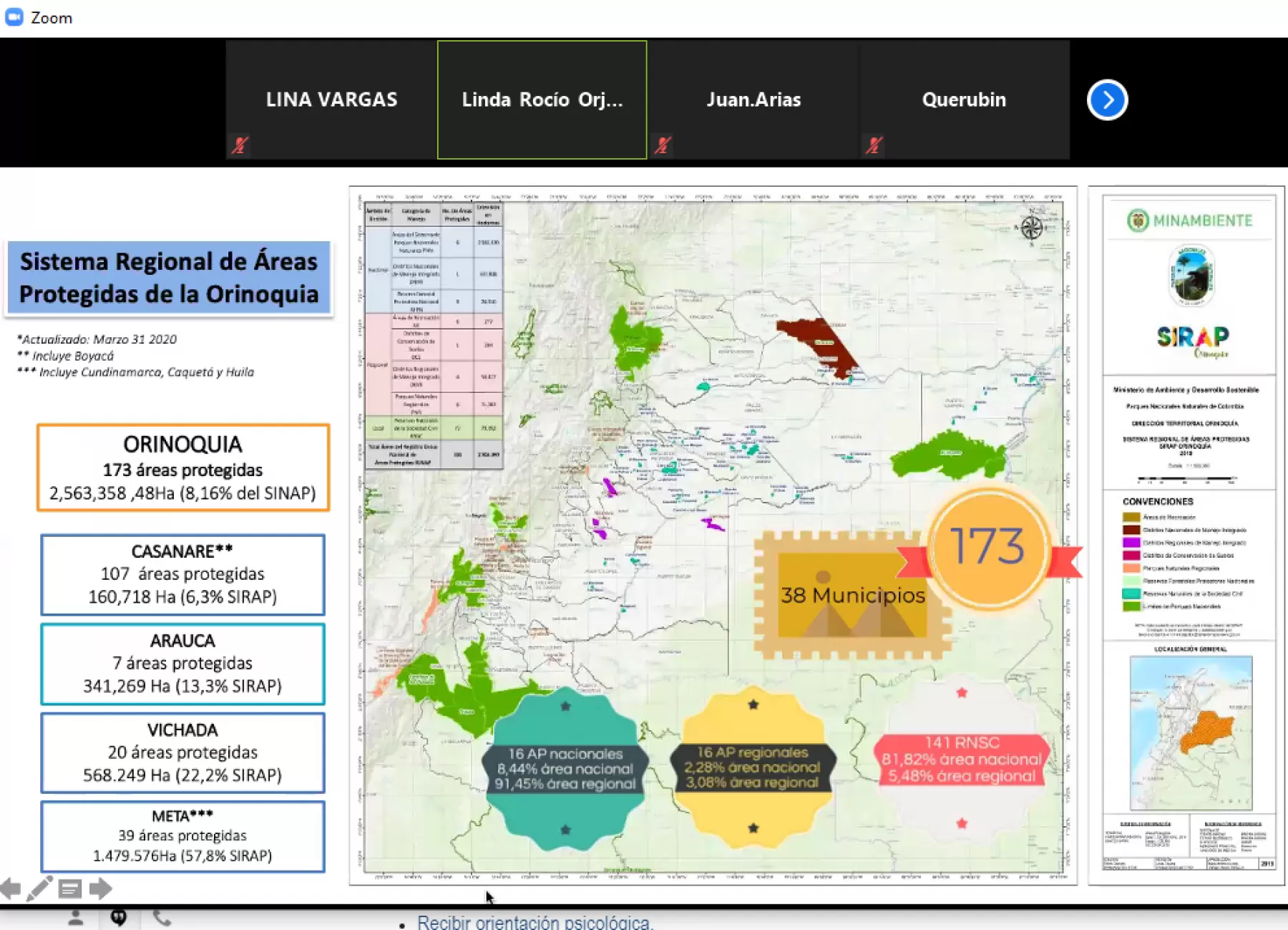Click 'Ministerio de Ambiente y Desarrollo Sostenible' text
The width and height of the screenshot is (1288, 930).
tap(1186, 390)
